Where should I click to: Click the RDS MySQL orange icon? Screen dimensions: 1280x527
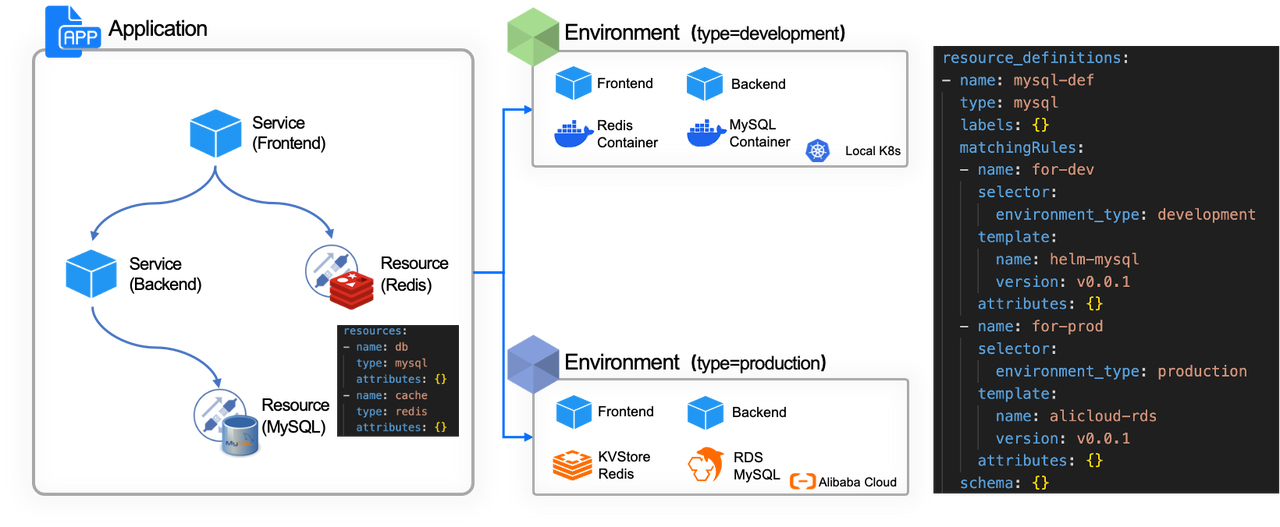click(x=705, y=465)
